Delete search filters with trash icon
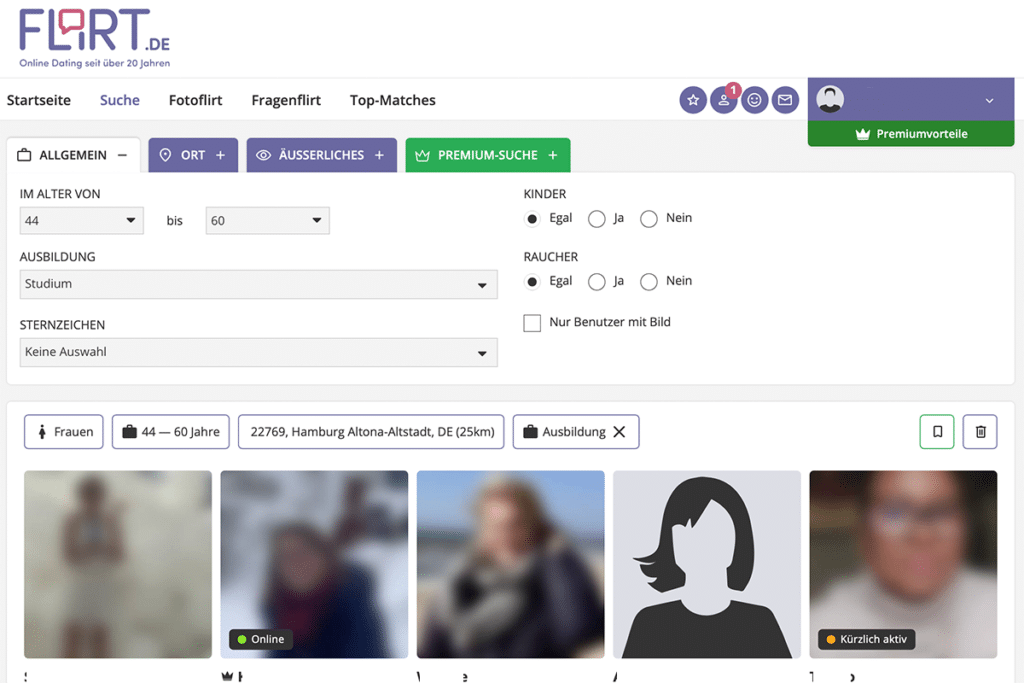 pos(980,432)
